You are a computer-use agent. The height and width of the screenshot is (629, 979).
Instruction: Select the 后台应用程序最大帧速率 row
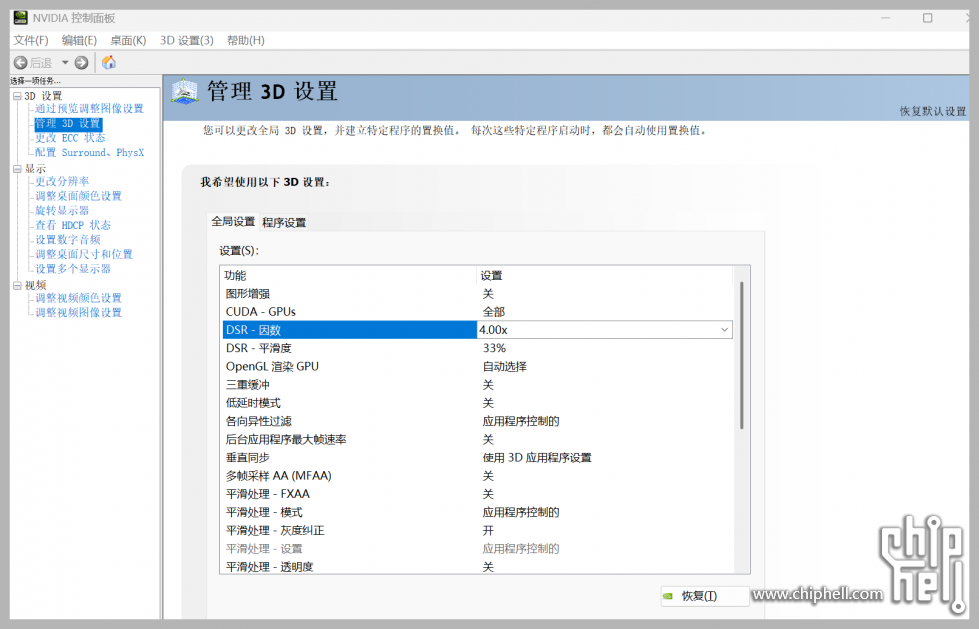[x=477, y=439]
